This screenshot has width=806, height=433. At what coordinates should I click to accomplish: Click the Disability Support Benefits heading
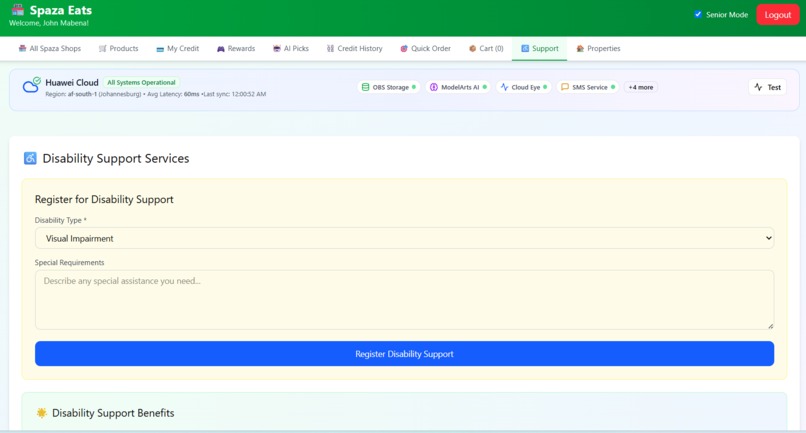pyautogui.click(x=113, y=413)
